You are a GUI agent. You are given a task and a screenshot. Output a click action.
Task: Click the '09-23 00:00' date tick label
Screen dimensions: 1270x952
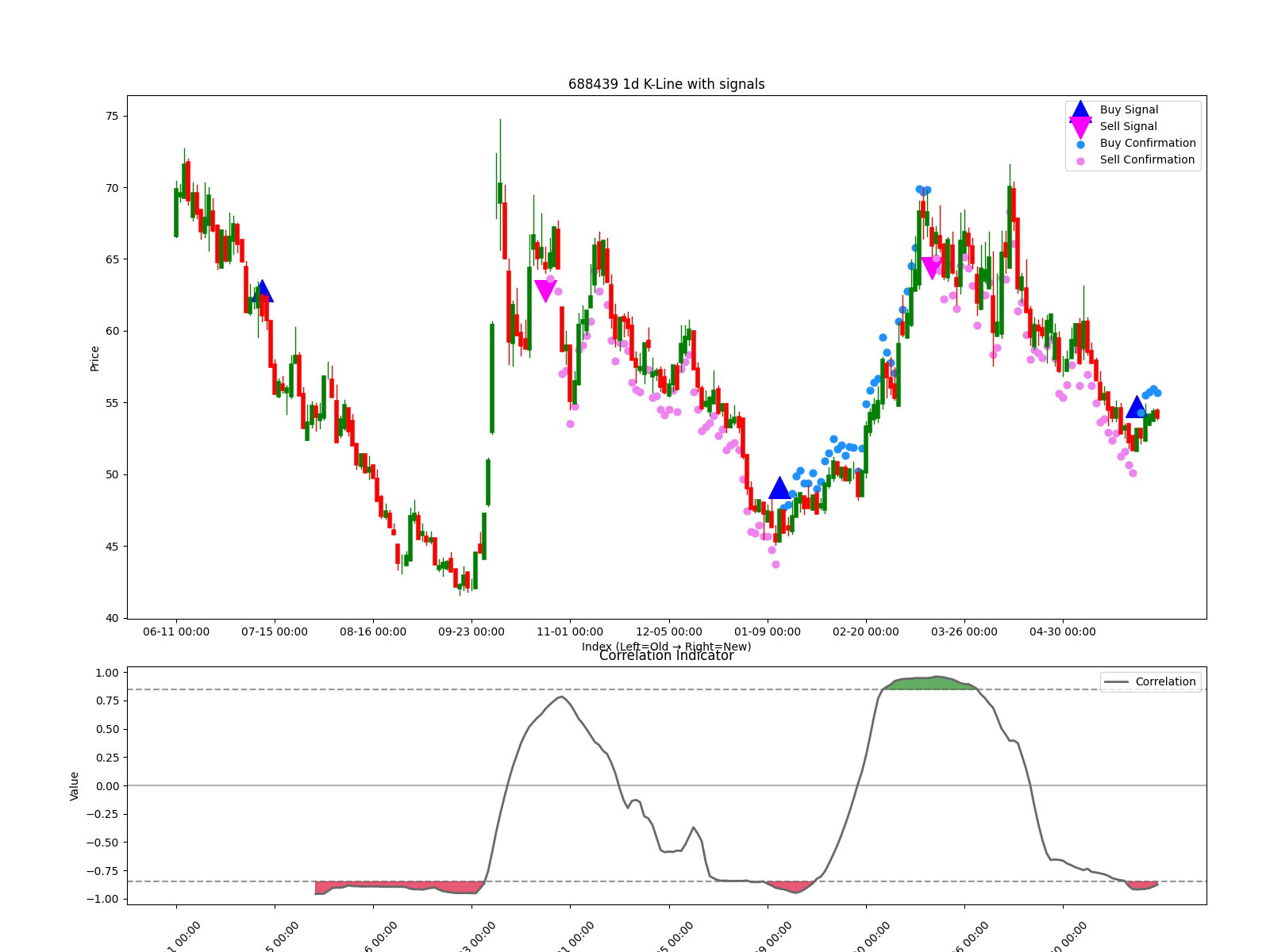click(x=471, y=631)
